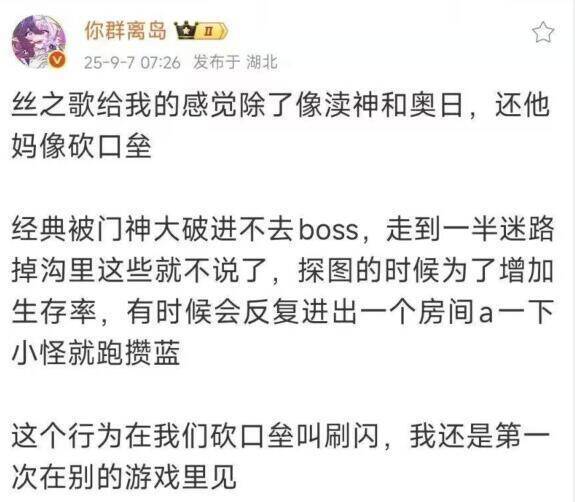Screen dimensions: 575x502
Task: Click the crown membership icon beside username
Action: point(186,31)
